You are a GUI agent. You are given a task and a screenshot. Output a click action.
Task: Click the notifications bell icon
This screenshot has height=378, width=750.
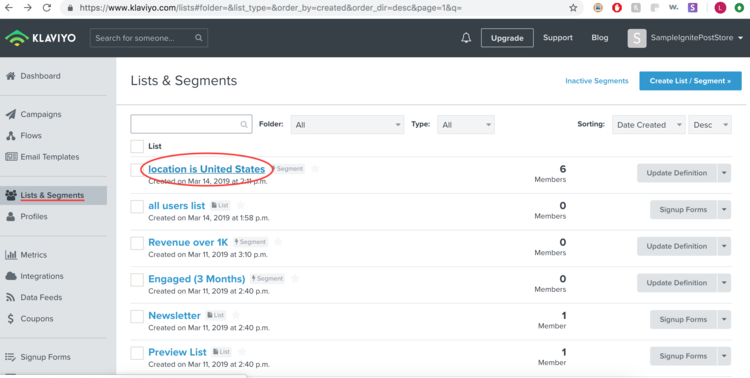pos(466,38)
